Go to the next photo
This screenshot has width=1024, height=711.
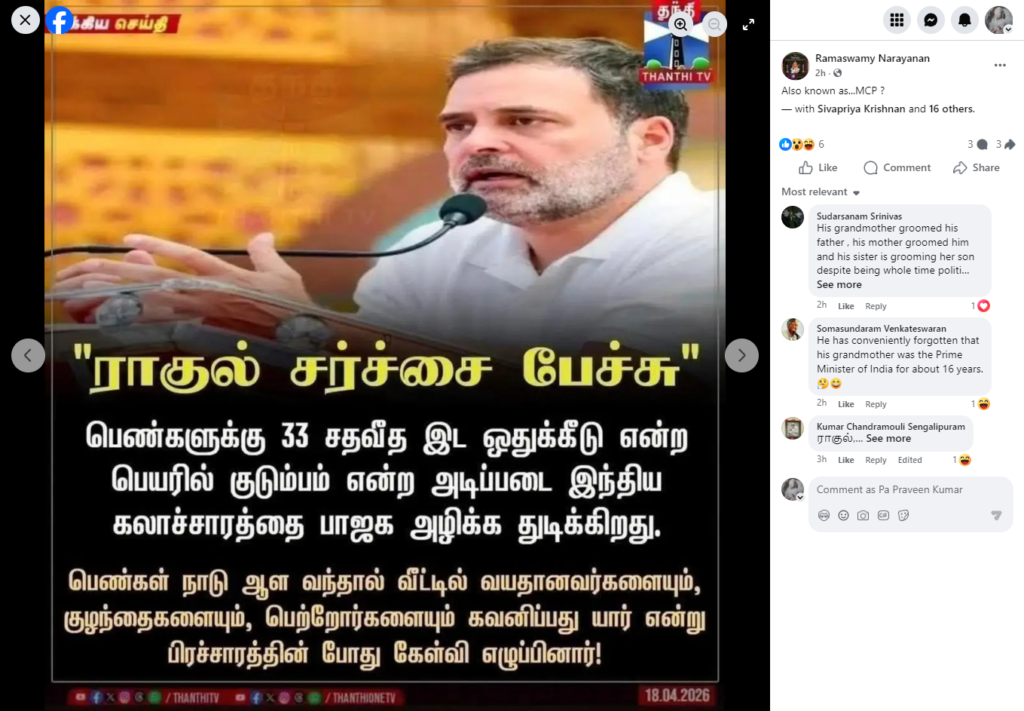coord(741,355)
